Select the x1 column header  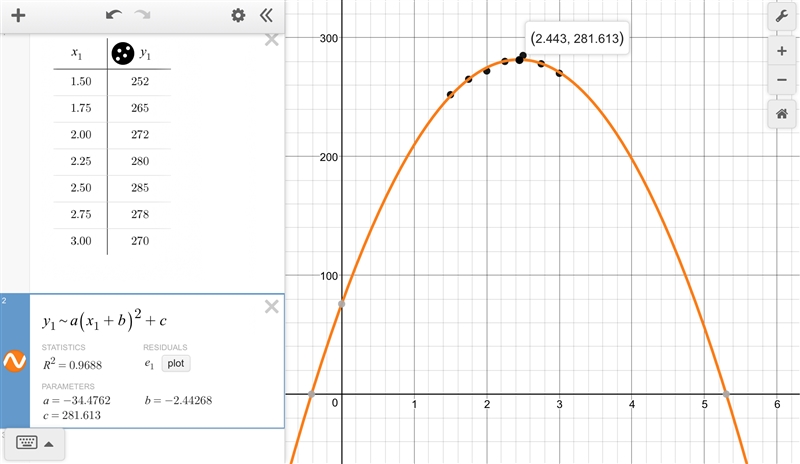point(77,53)
